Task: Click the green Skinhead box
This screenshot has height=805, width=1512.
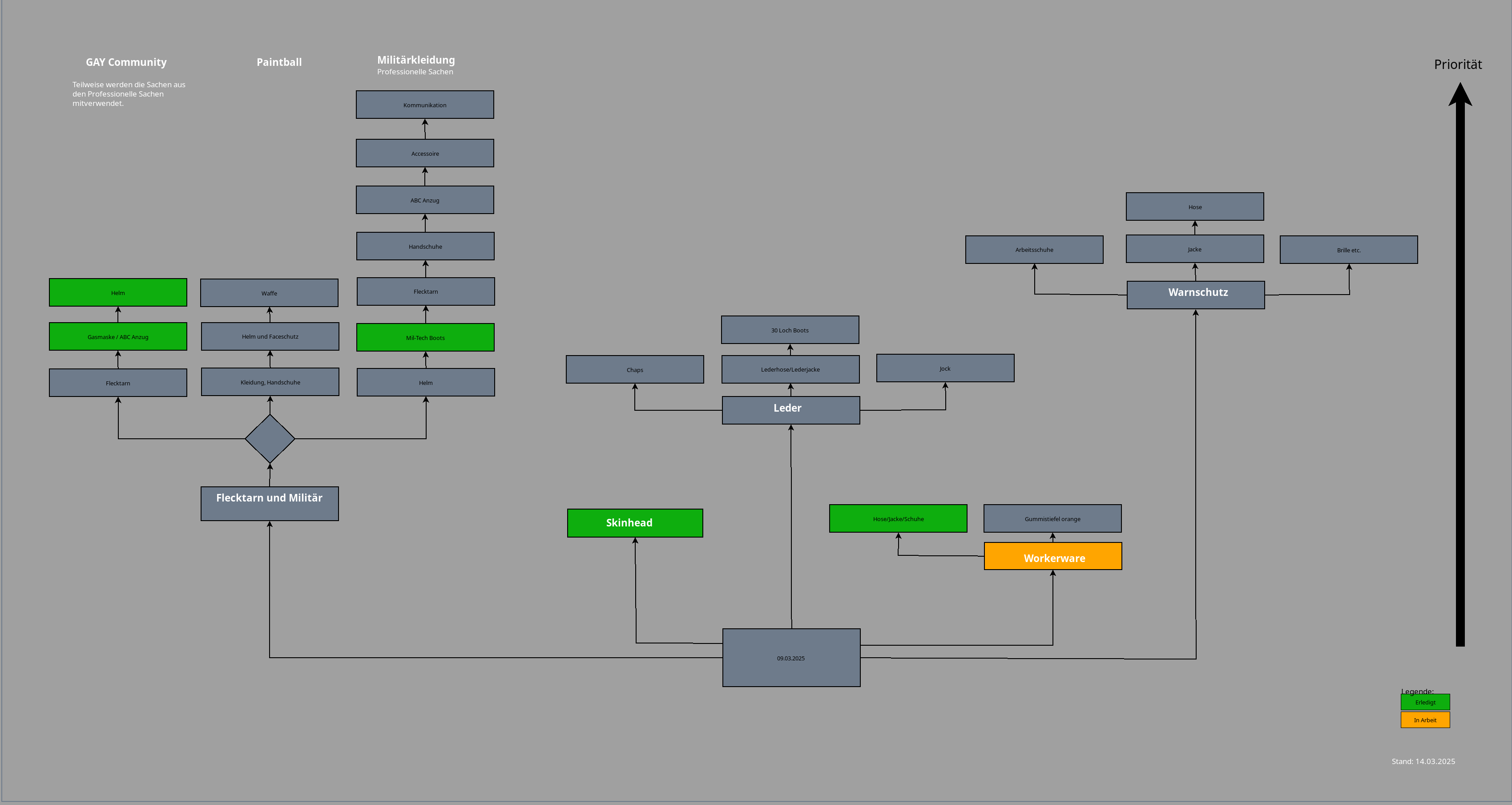Action: (x=634, y=522)
